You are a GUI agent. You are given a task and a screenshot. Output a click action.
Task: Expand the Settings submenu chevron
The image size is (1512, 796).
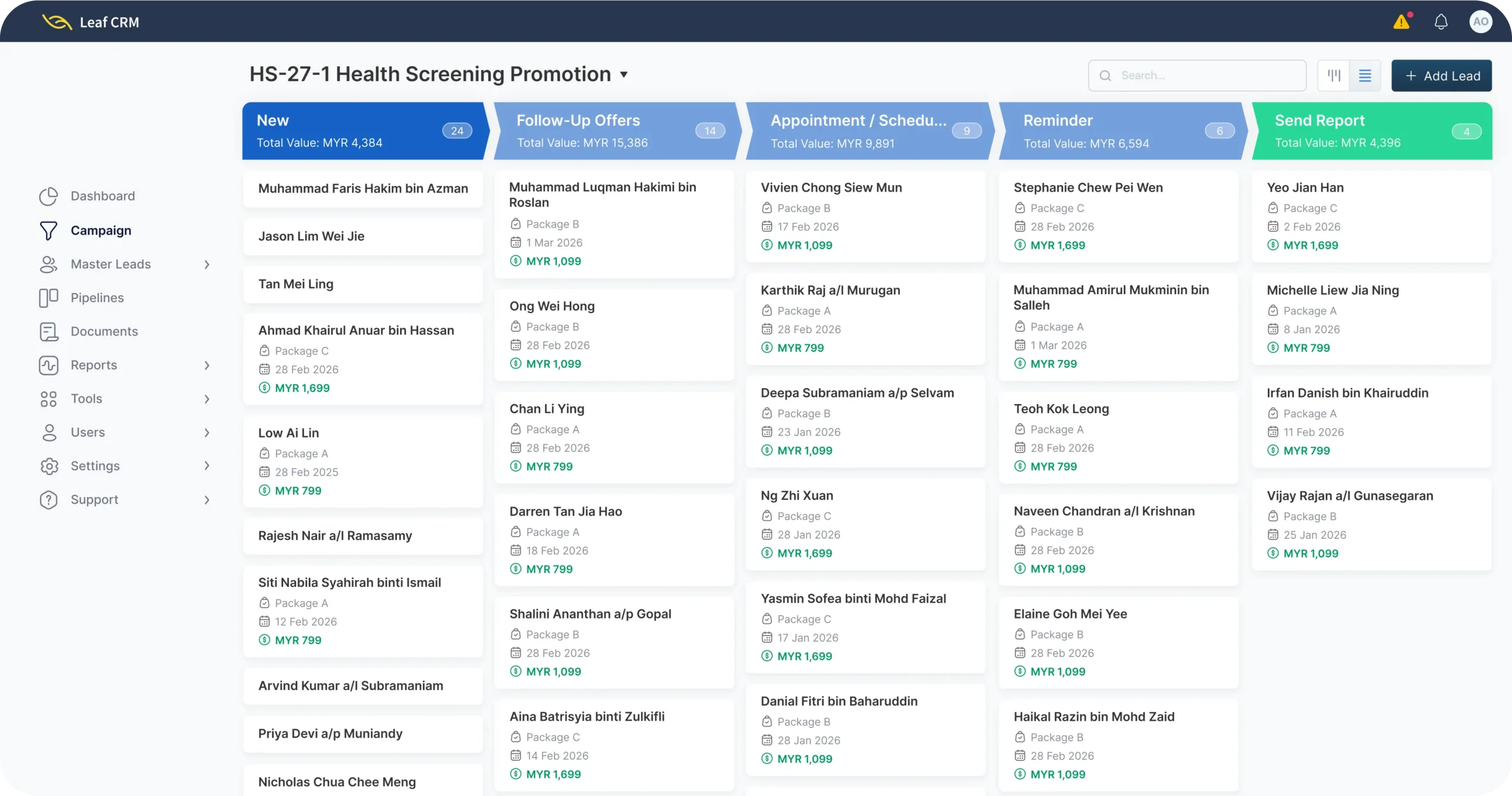click(207, 466)
